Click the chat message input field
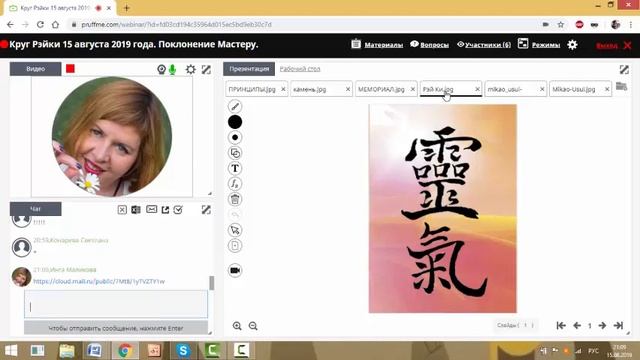This screenshot has width=640, height=360. pyautogui.click(x=116, y=304)
